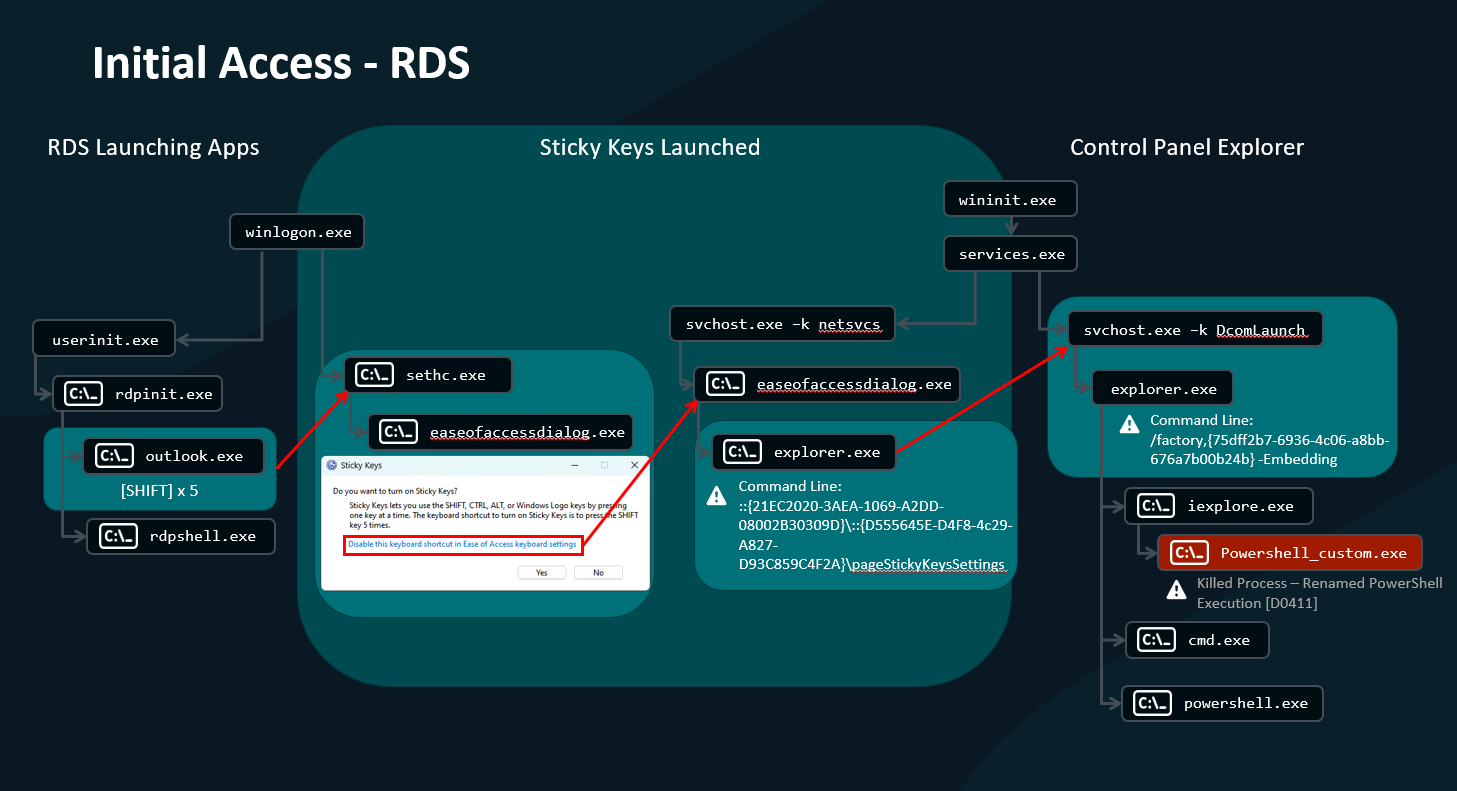The width and height of the screenshot is (1457, 791).
Task: Click warning icon next to pageStickyKeysSettings command line
Action: pos(716,495)
